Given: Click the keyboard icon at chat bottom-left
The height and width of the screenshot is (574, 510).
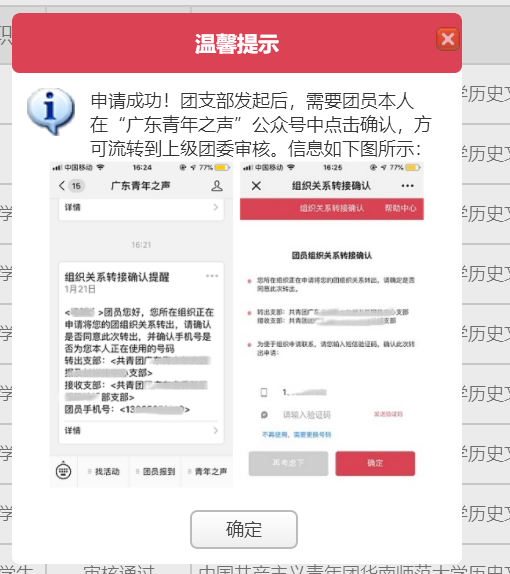Looking at the screenshot, I should point(63,471).
